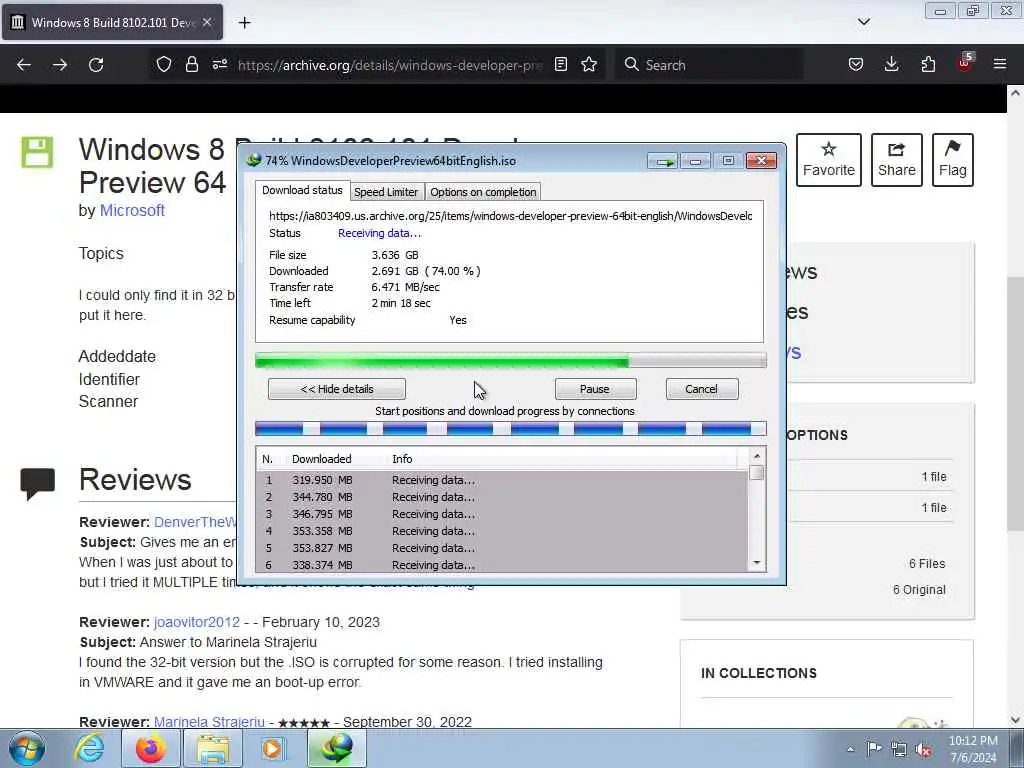Click the Favorite button on archive page

coord(829,160)
